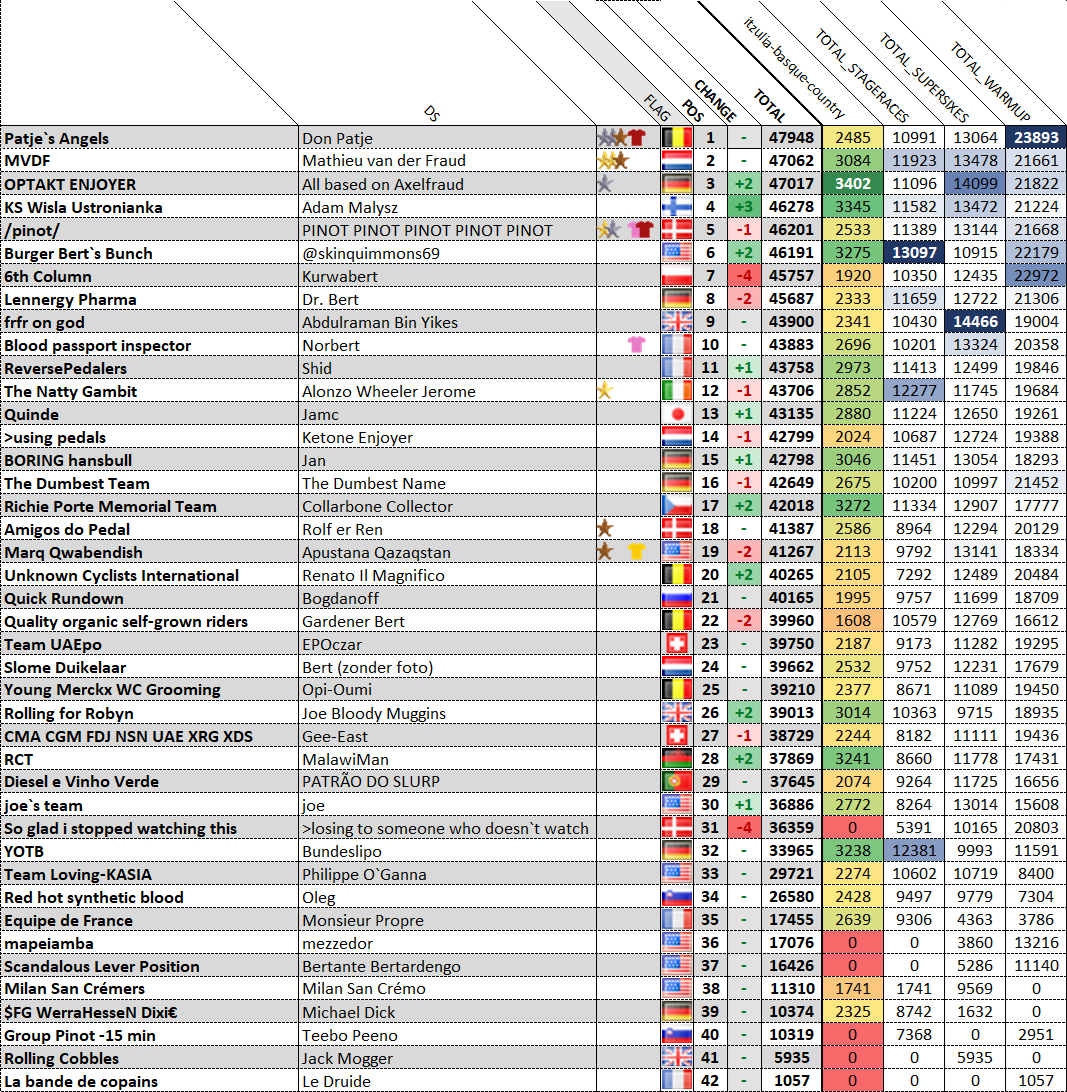Click the DS cell Collarbone Collector

pos(447,506)
